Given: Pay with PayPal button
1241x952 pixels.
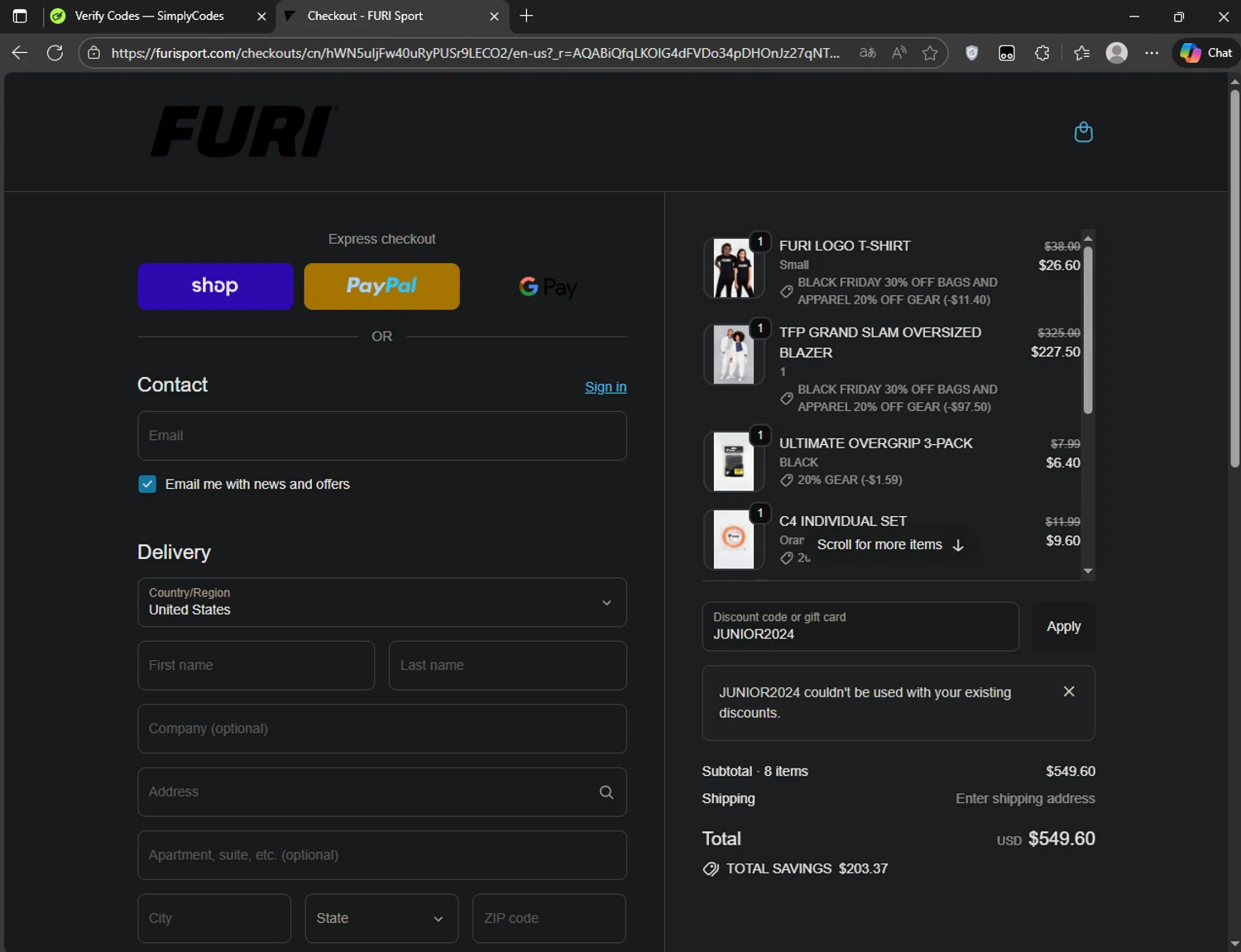Looking at the screenshot, I should pos(381,286).
